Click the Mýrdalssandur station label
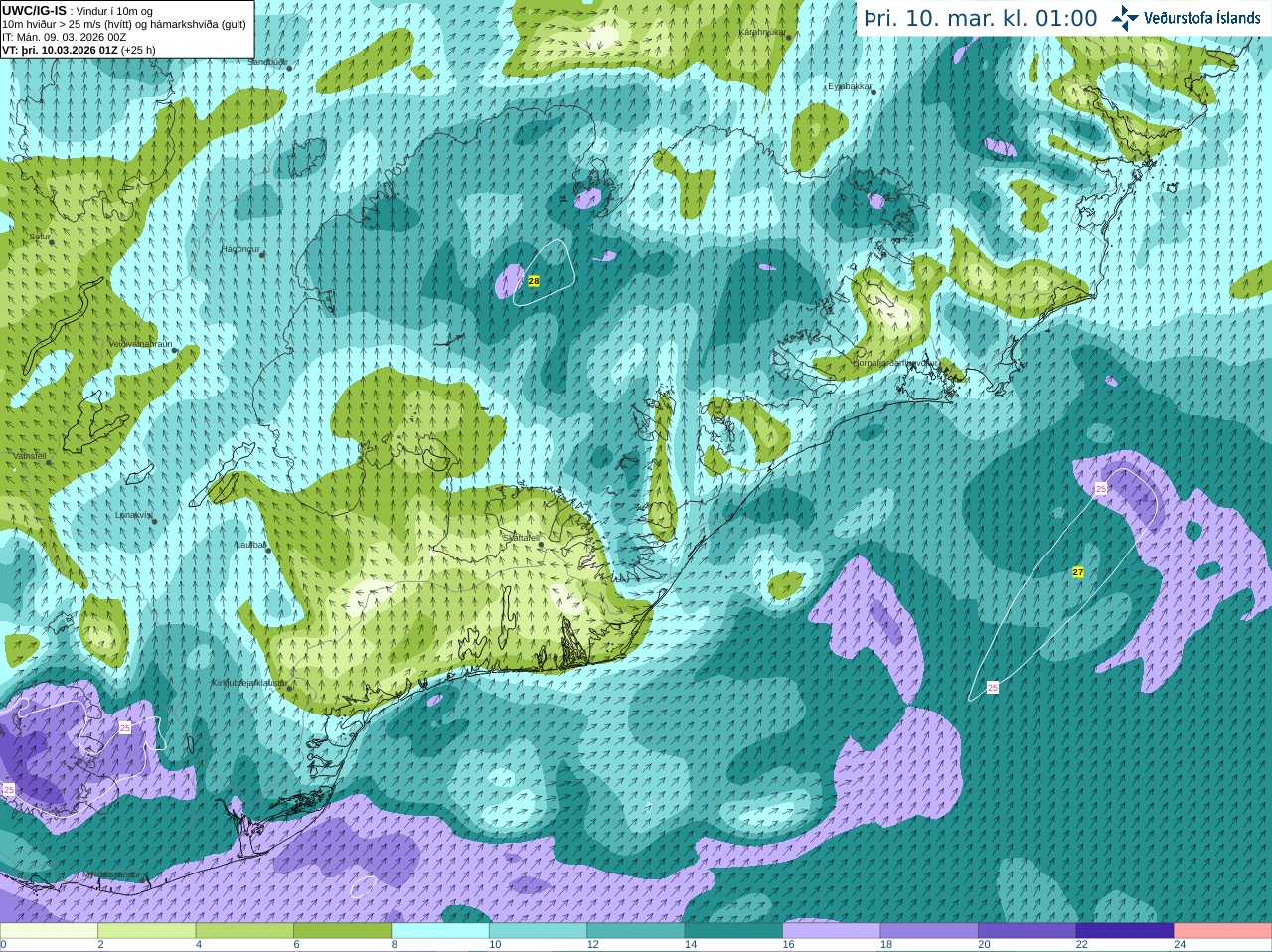This screenshot has width=1272, height=952. click(x=109, y=874)
